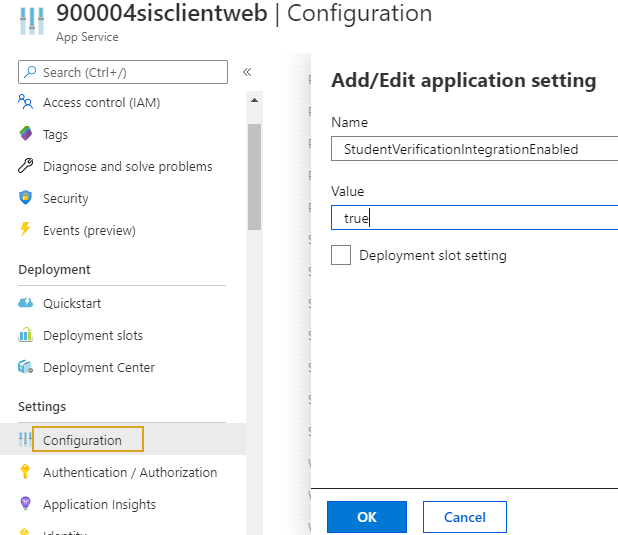Click the Authentication key icon

coord(25,472)
